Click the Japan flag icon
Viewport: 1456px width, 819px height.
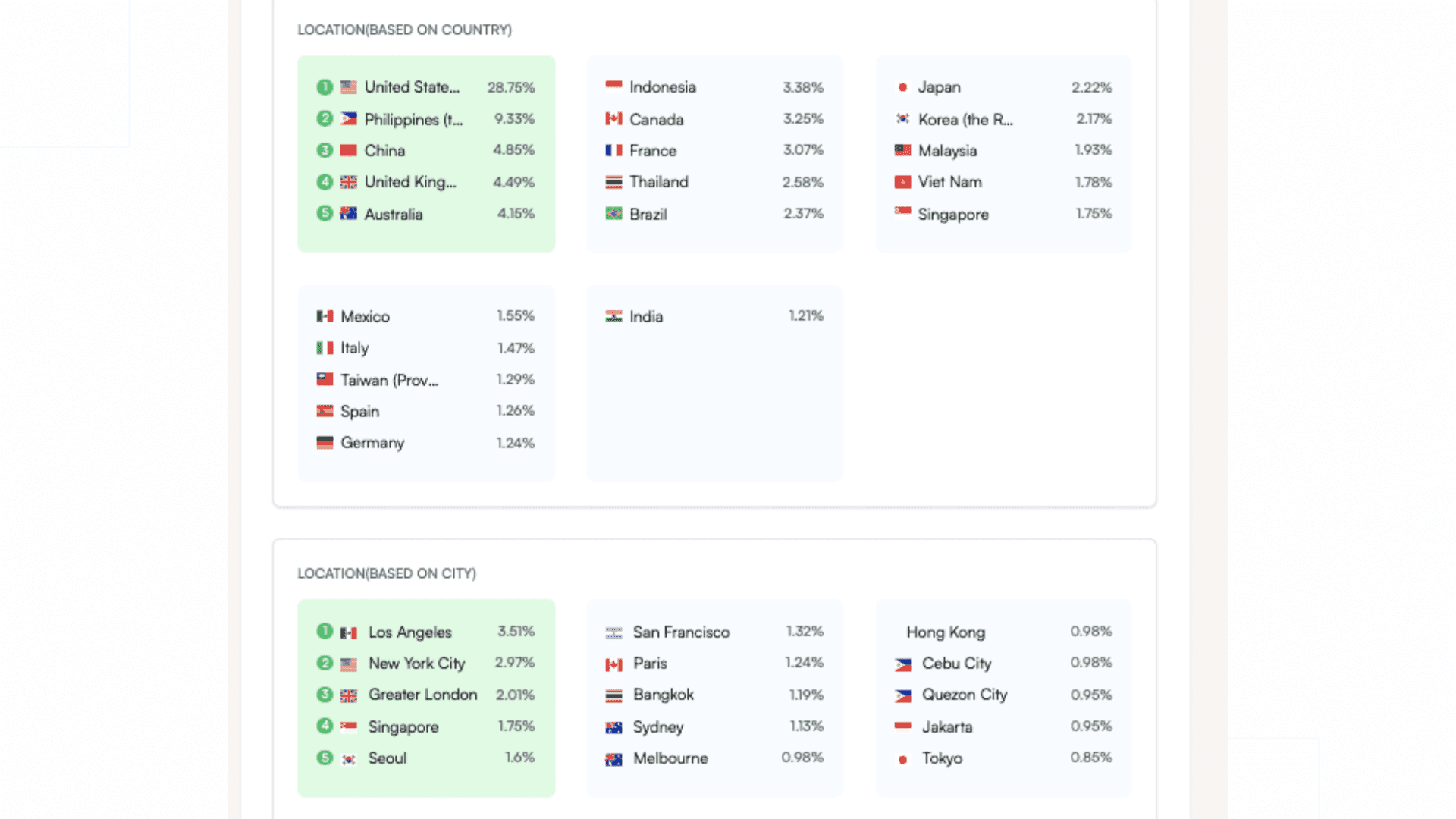(x=902, y=87)
